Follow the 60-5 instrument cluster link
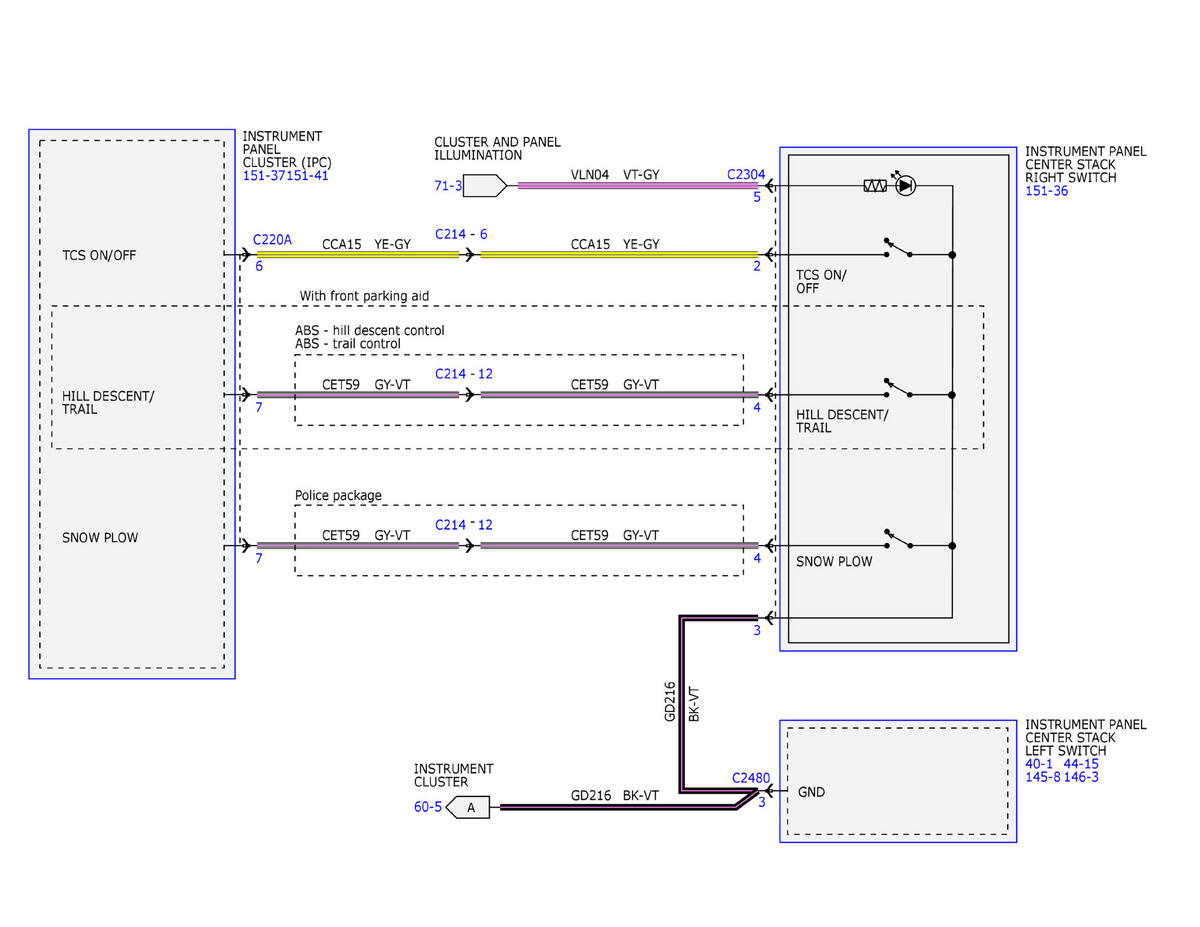The width and height of the screenshot is (1200, 927). (x=427, y=807)
